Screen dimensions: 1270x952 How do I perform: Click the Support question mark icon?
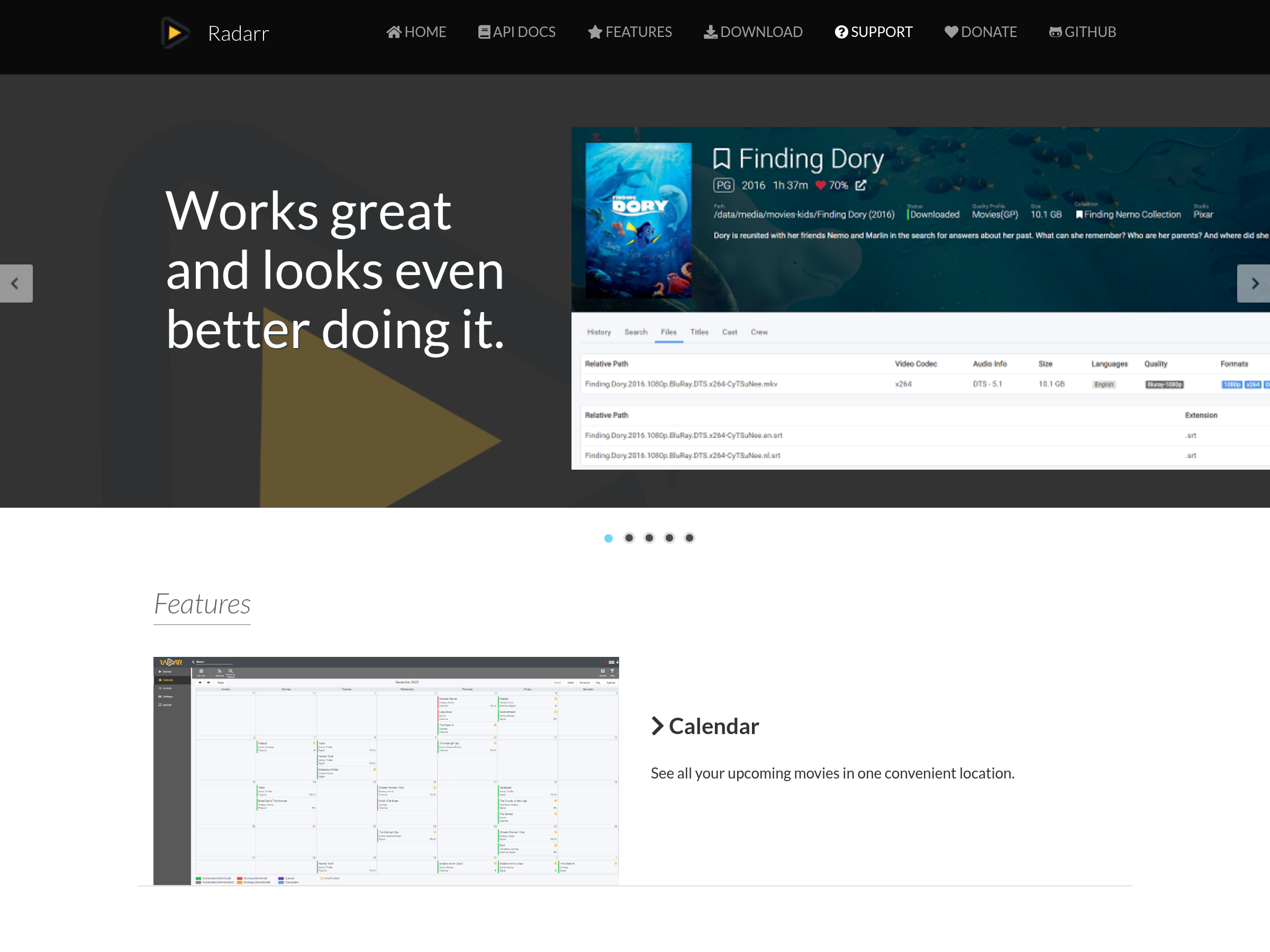[x=841, y=32]
